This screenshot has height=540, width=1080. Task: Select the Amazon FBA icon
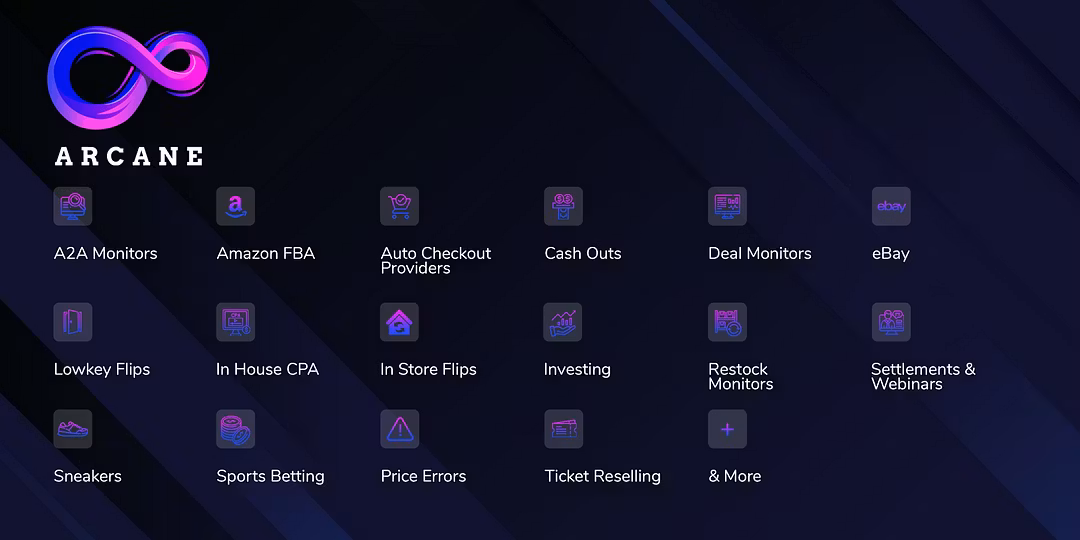[x=236, y=207]
